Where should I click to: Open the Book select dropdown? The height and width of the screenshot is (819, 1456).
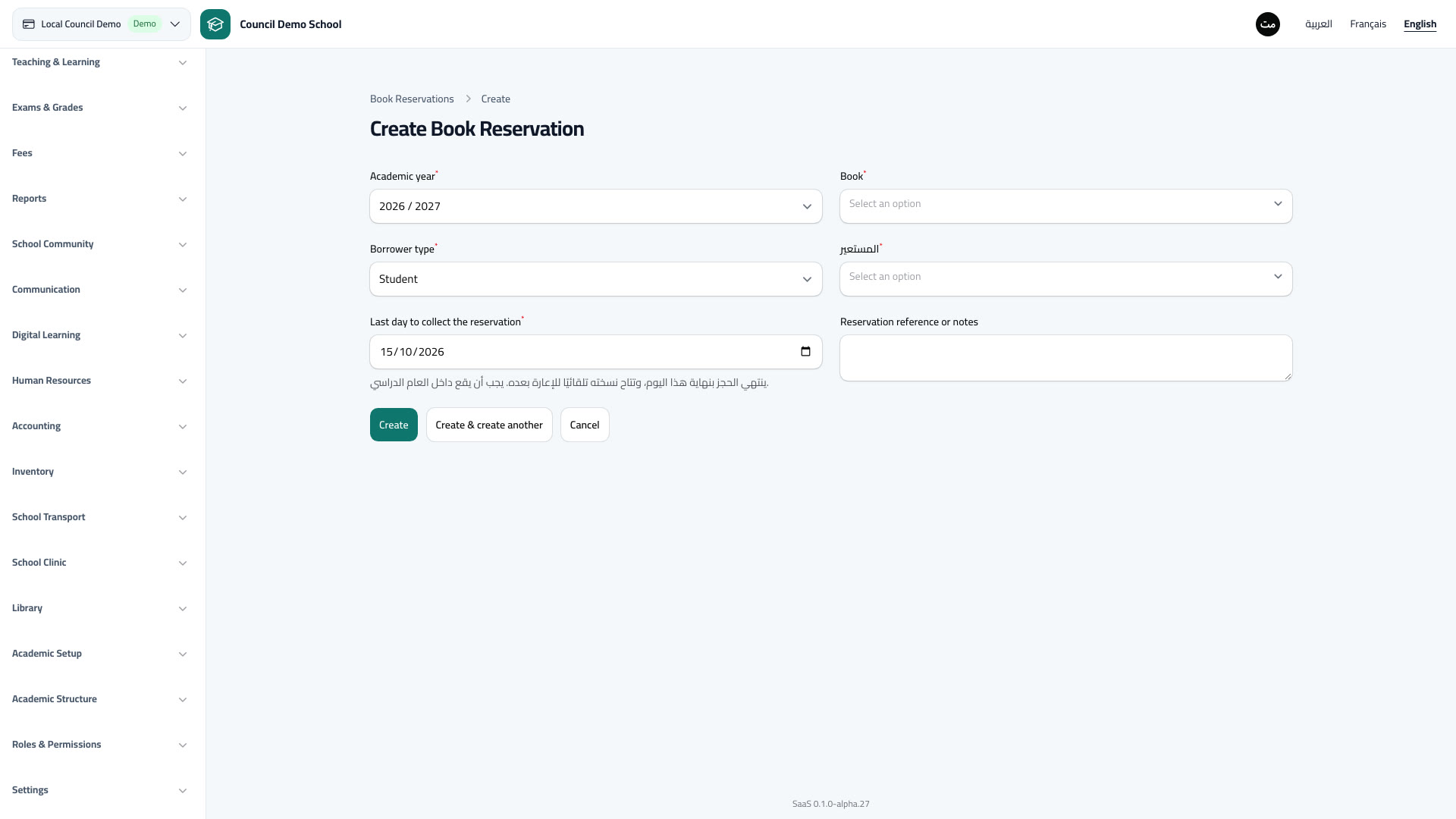[1066, 206]
